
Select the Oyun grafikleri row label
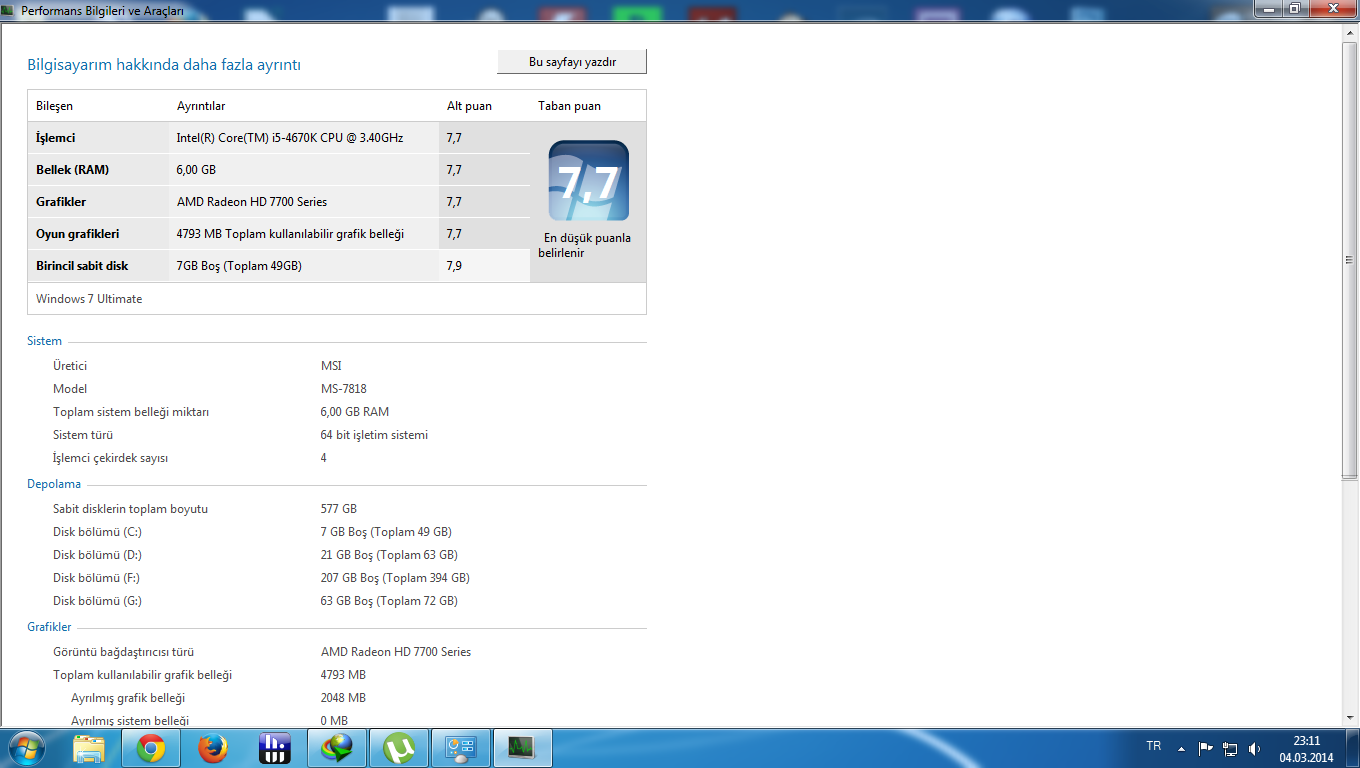(x=78, y=234)
